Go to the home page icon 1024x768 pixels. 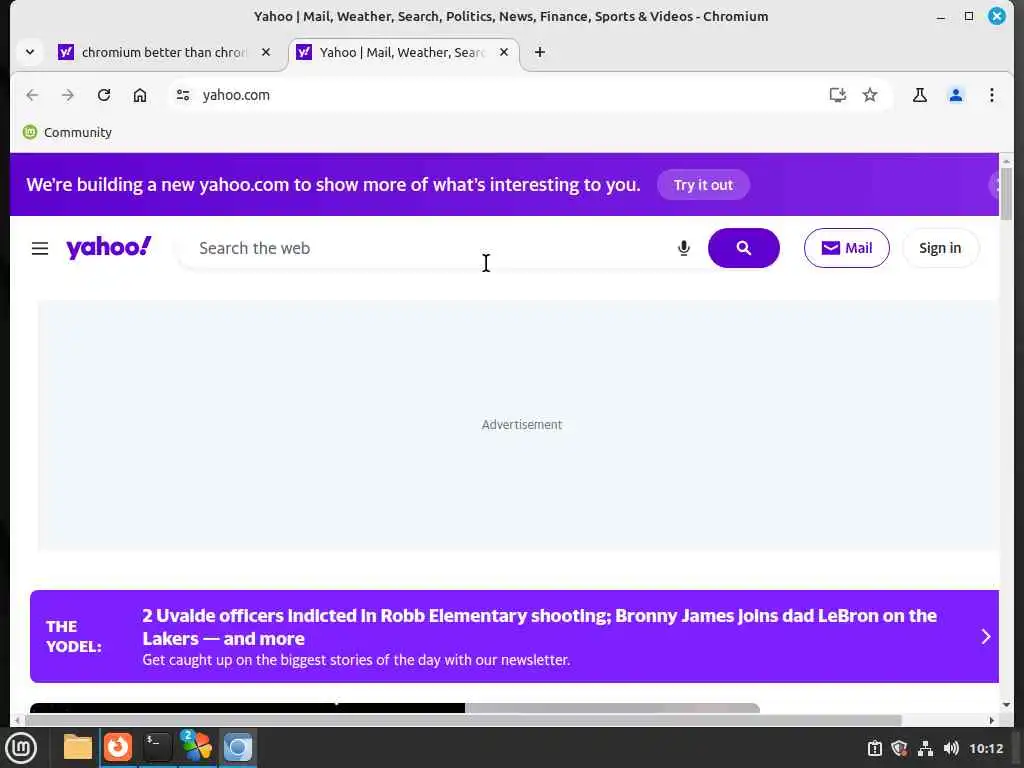pyautogui.click(x=140, y=95)
